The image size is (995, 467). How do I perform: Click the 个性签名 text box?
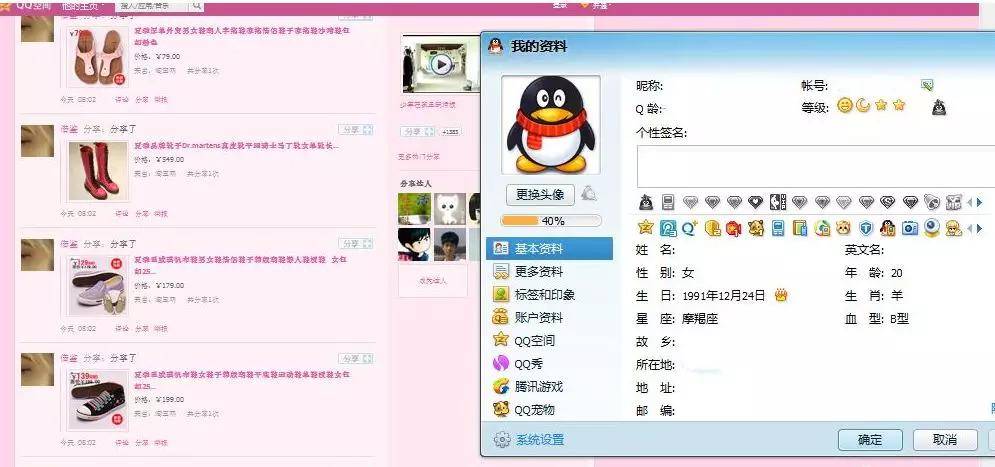click(816, 166)
